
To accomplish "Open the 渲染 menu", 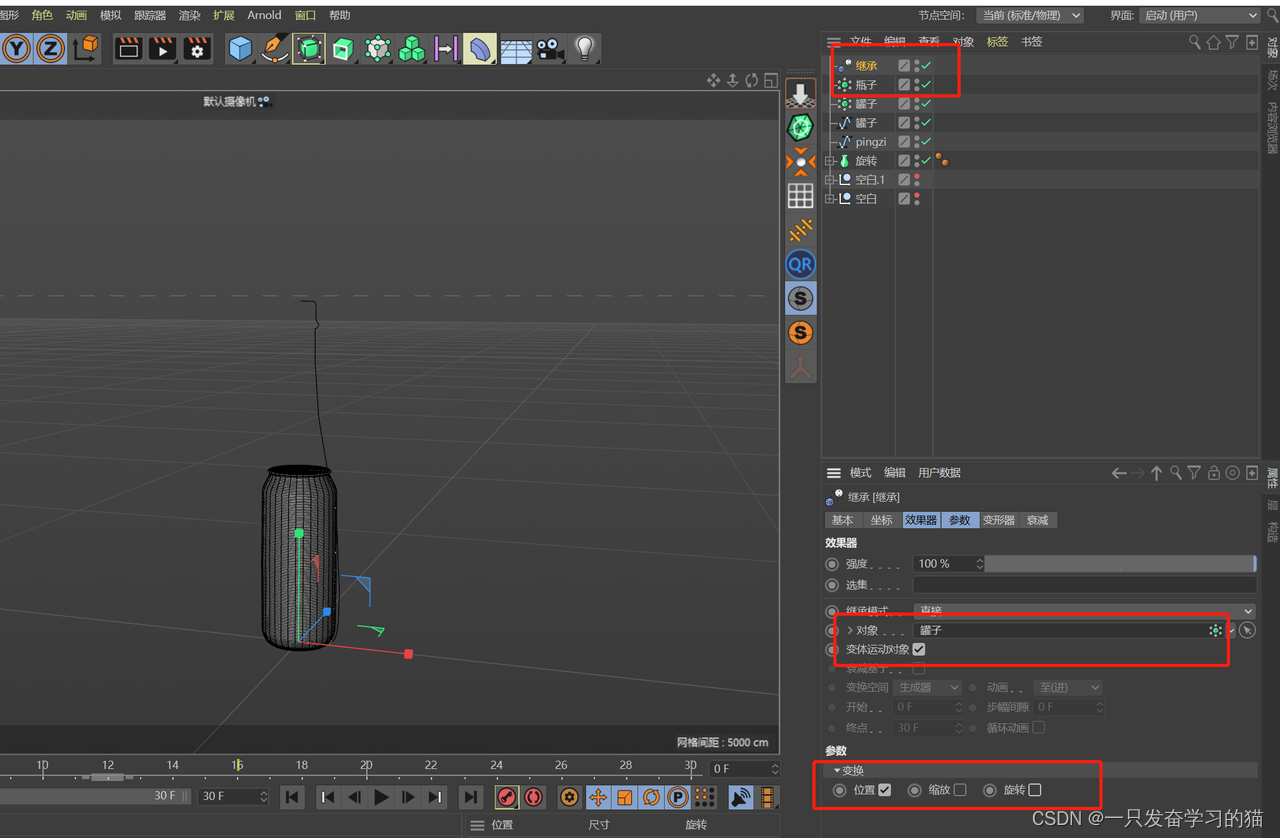I will click(189, 15).
